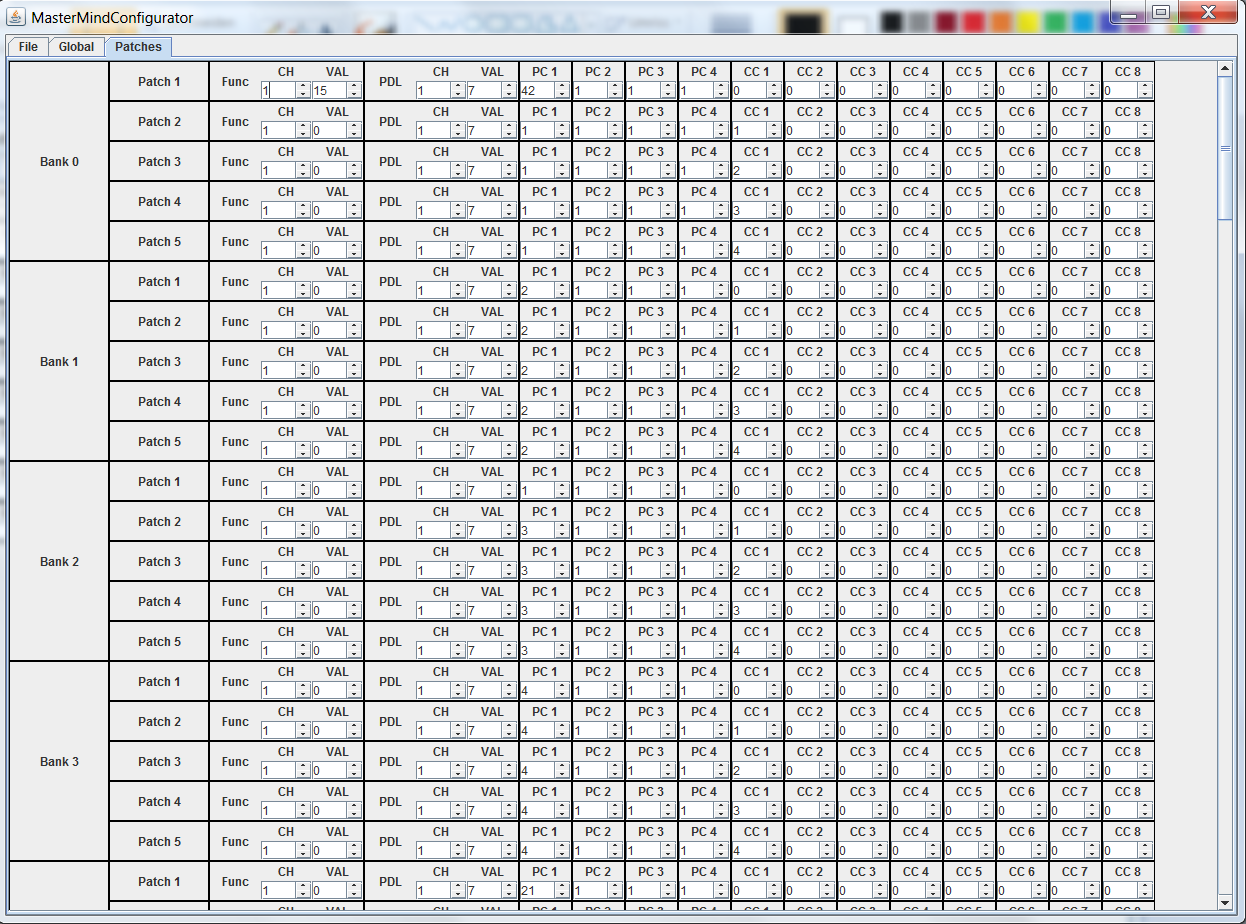The image size is (1246, 924).
Task: Click Bank 0 Patch 3 CC 1 field showing 2
Action: (751, 170)
